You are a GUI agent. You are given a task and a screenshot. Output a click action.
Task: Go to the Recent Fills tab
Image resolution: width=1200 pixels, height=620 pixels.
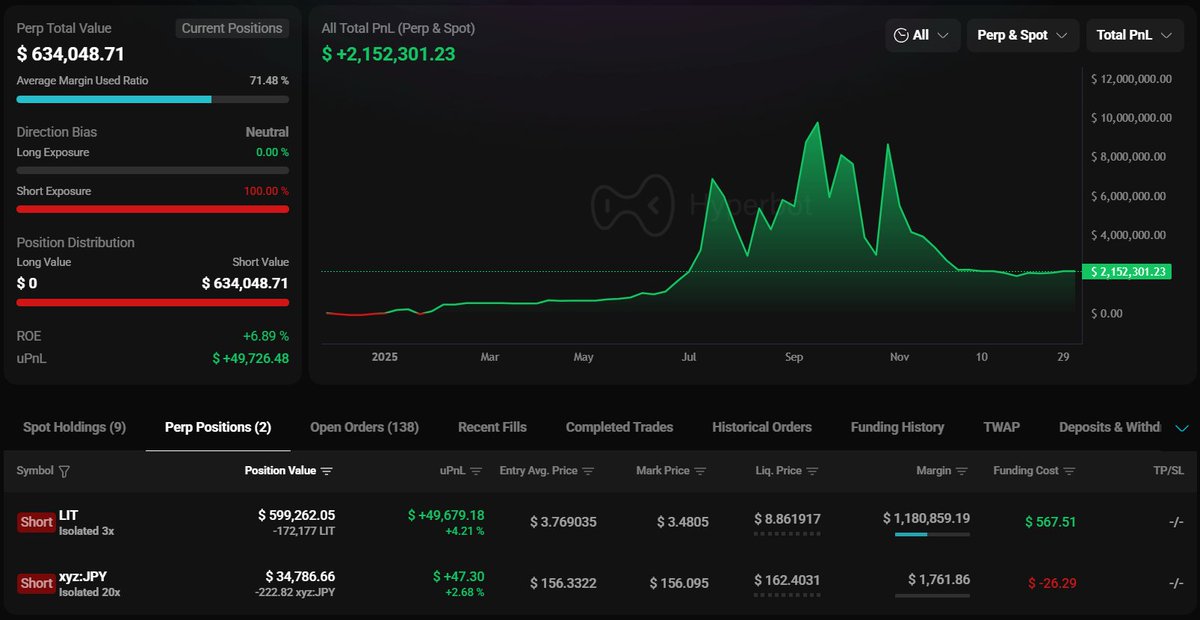click(x=492, y=427)
